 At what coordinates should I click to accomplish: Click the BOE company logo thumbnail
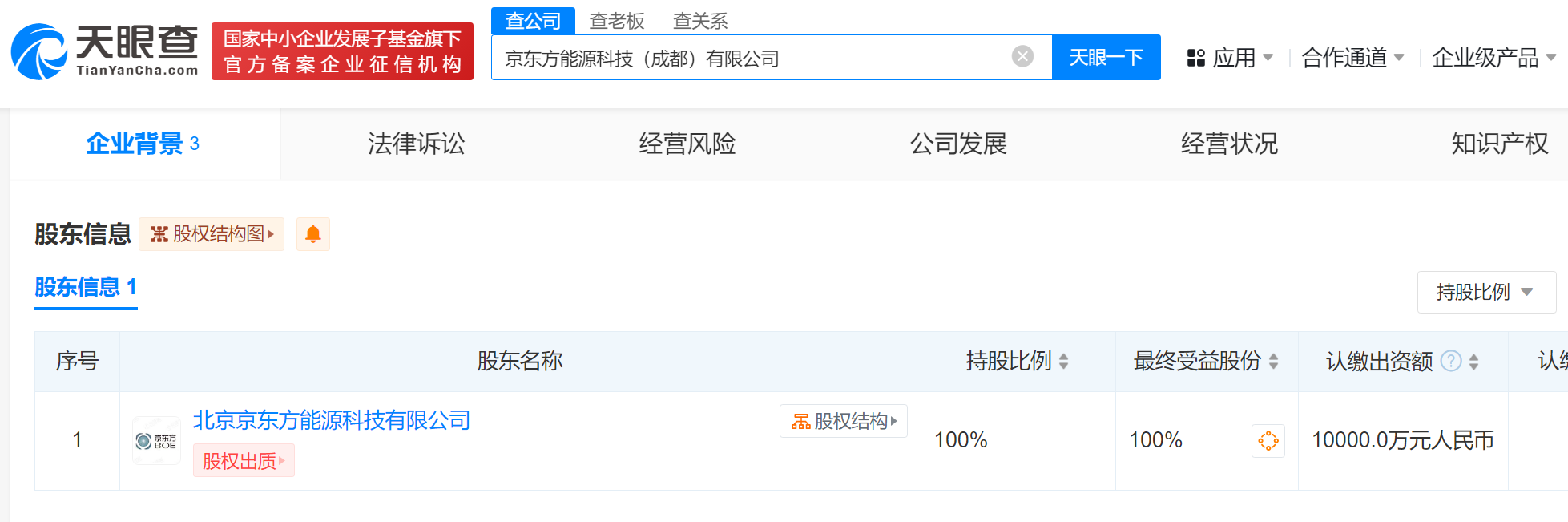click(x=156, y=440)
